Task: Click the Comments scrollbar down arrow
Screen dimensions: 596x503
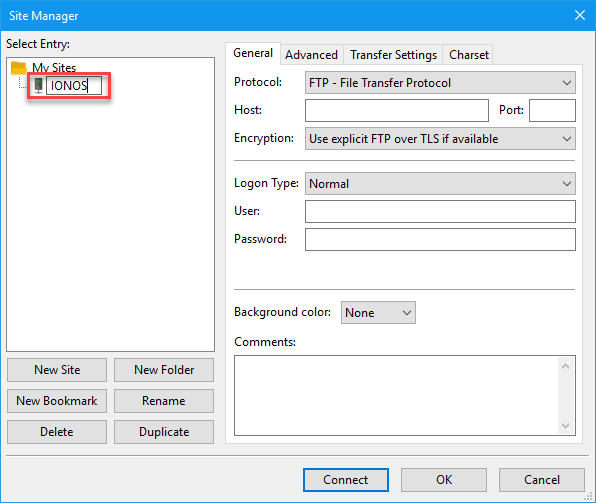Action: (566, 426)
